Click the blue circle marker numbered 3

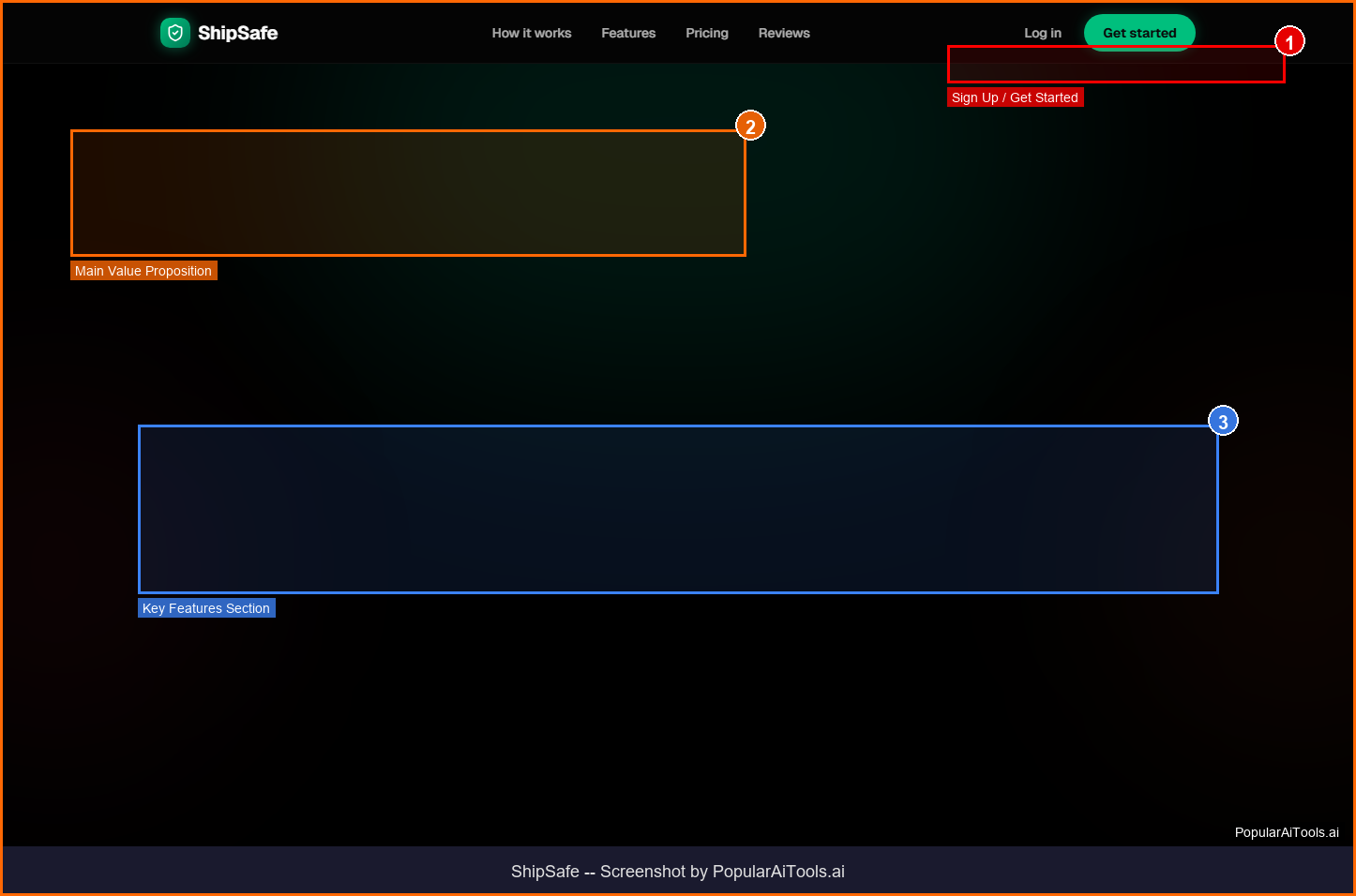1223,421
